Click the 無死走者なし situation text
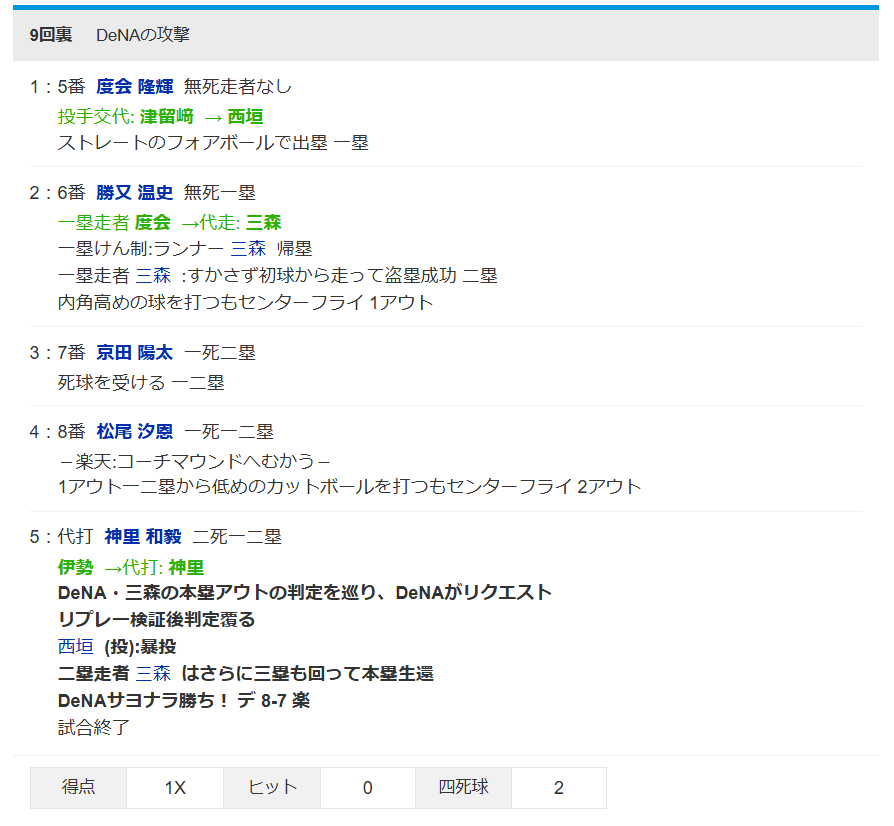The image size is (894, 826). tap(238, 87)
